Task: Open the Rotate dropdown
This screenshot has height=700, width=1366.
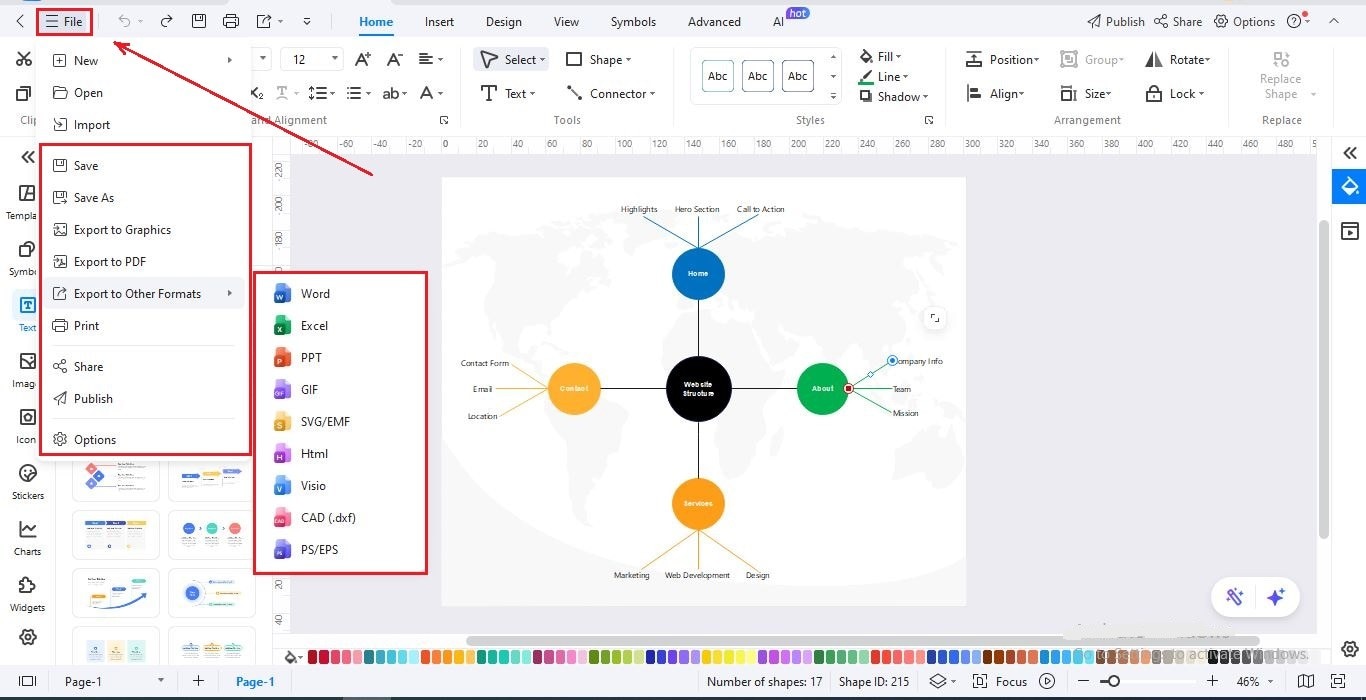Action: click(x=1178, y=60)
